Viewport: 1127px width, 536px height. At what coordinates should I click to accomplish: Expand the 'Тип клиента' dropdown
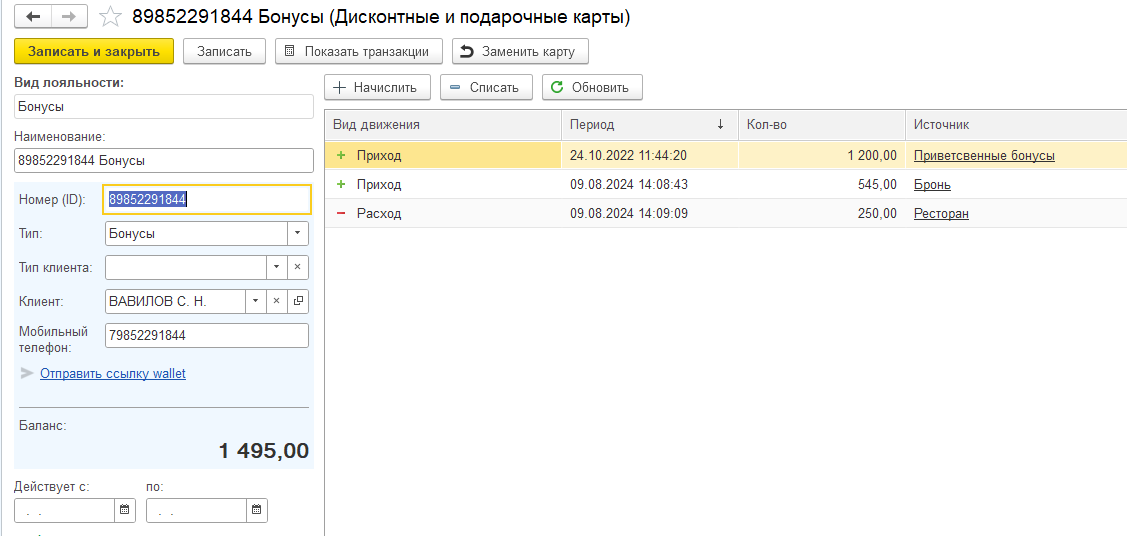click(277, 267)
